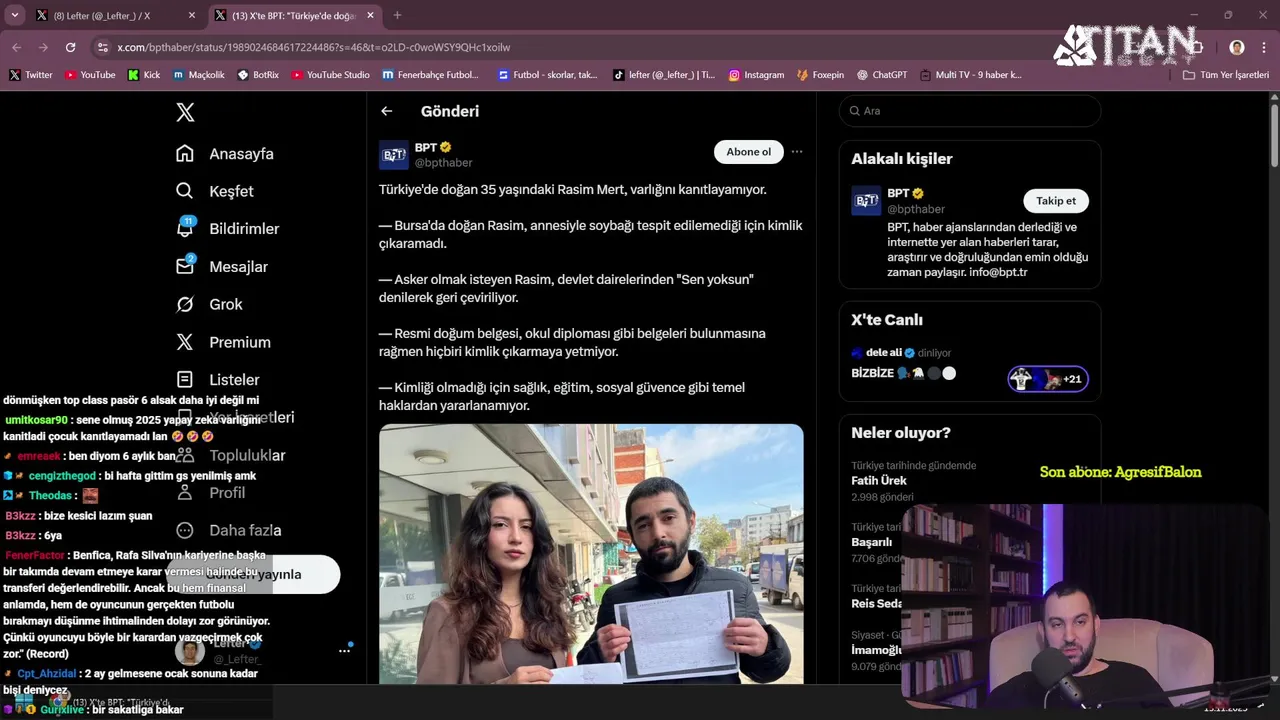Viewport: 1280px width, 720px height.
Task: Open Fenerbahçe Futbol bookmark
Action: click(431, 75)
